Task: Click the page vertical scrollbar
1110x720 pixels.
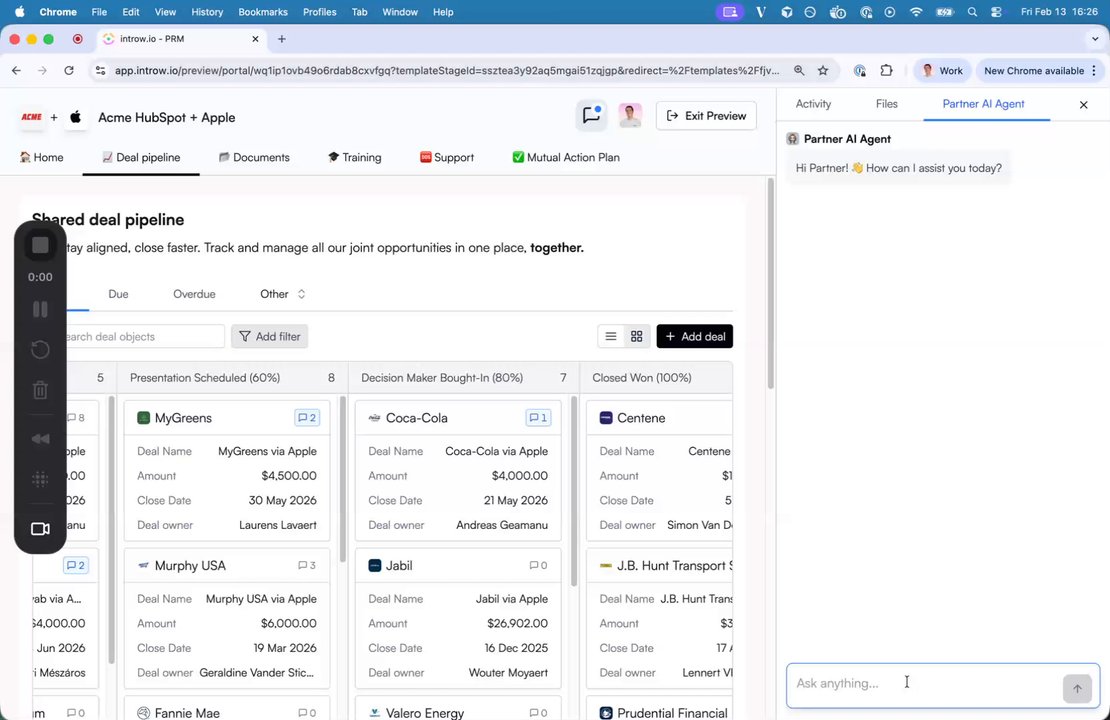Action: pos(771,283)
